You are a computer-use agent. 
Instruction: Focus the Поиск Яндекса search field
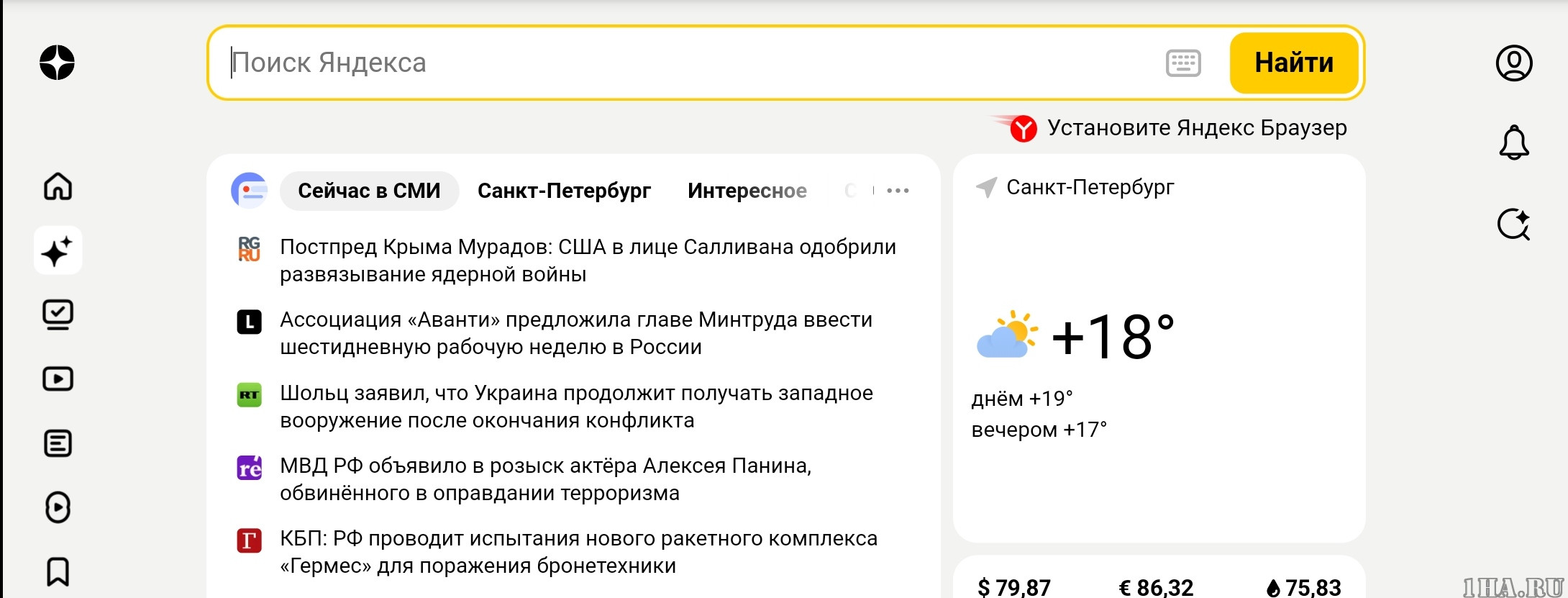(x=683, y=63)
